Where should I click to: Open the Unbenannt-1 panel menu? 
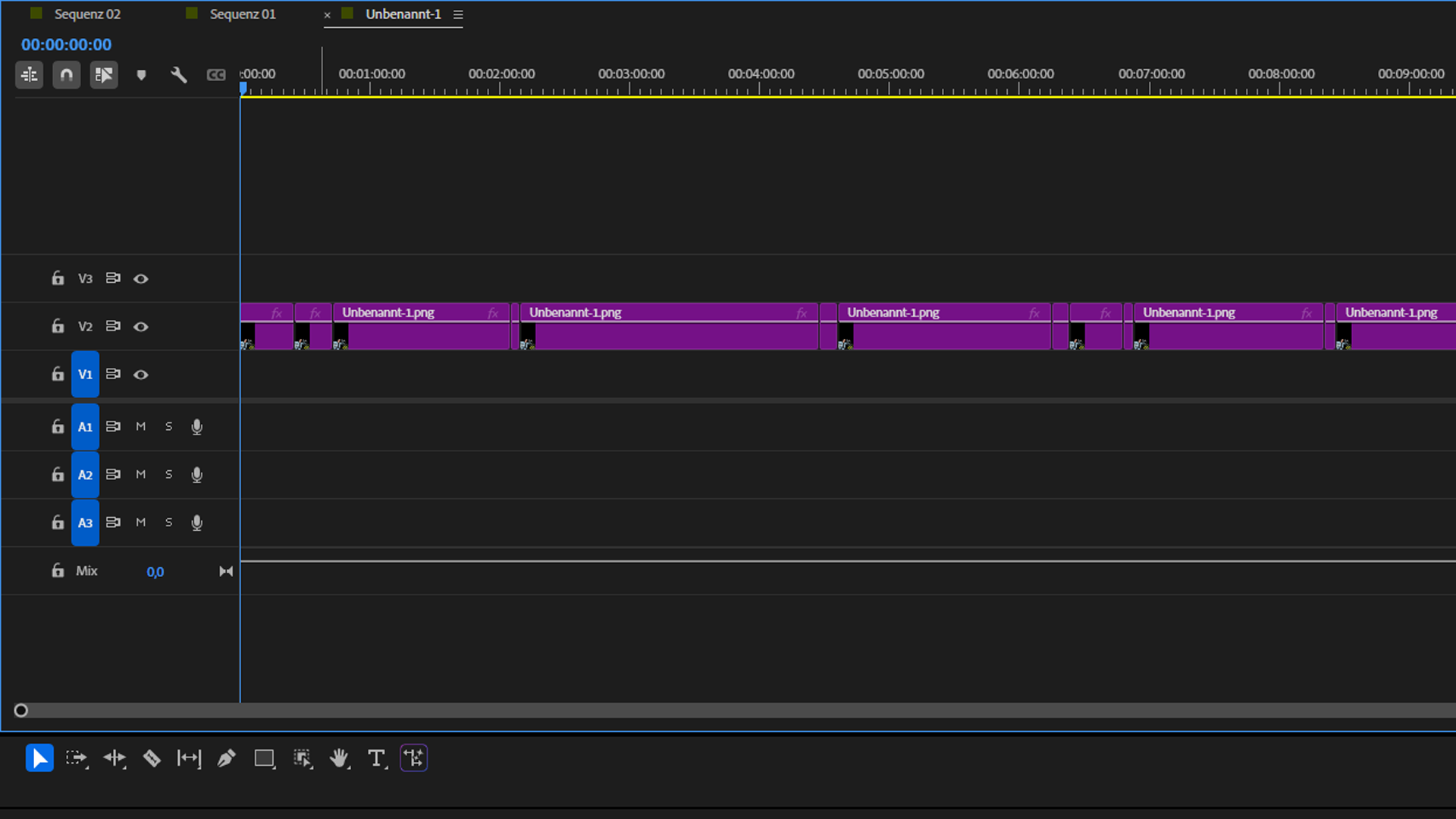pos(458,14)
